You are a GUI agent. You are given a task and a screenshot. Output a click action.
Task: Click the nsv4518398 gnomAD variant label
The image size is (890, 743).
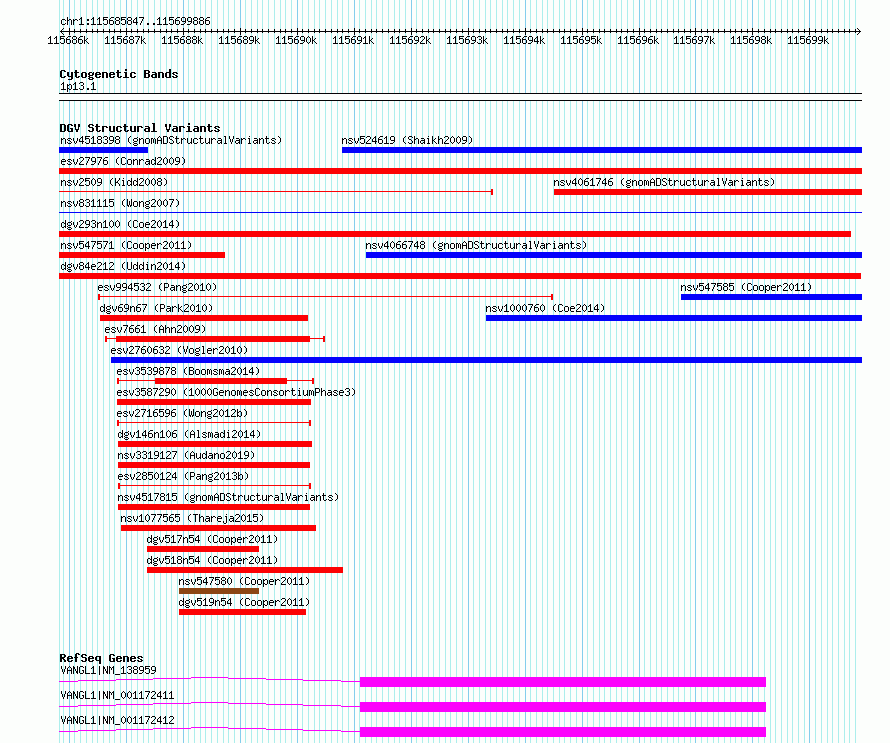(x=171, y=140)
